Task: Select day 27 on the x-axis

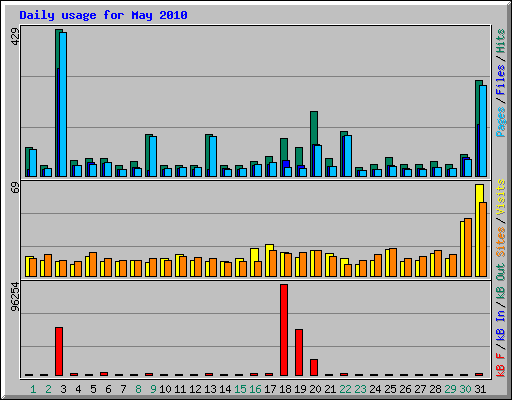Action: pyautogui.click(x=420, y=389)
